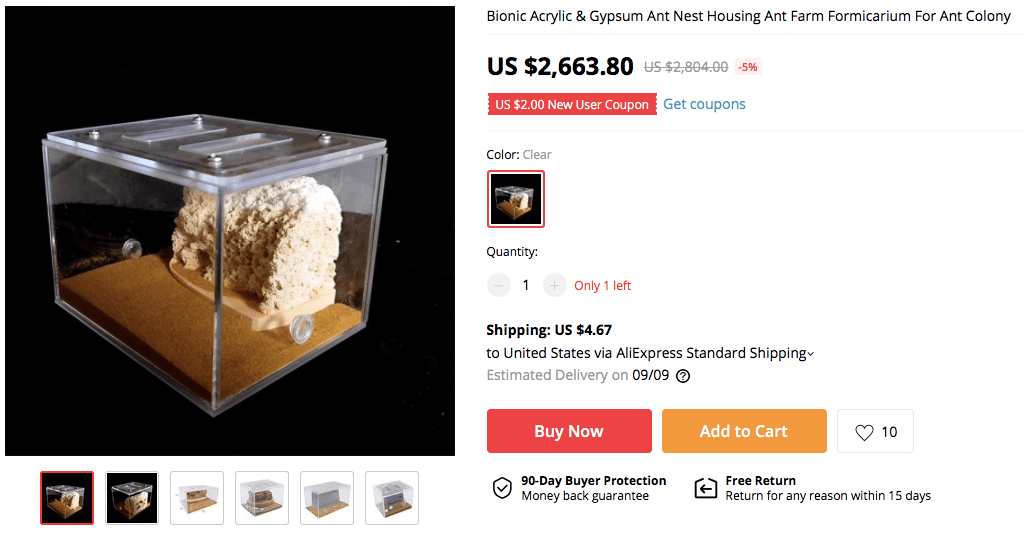Select the Clear color swatch
Viewport: 1024px width, 534px height.
click(516, 199)
